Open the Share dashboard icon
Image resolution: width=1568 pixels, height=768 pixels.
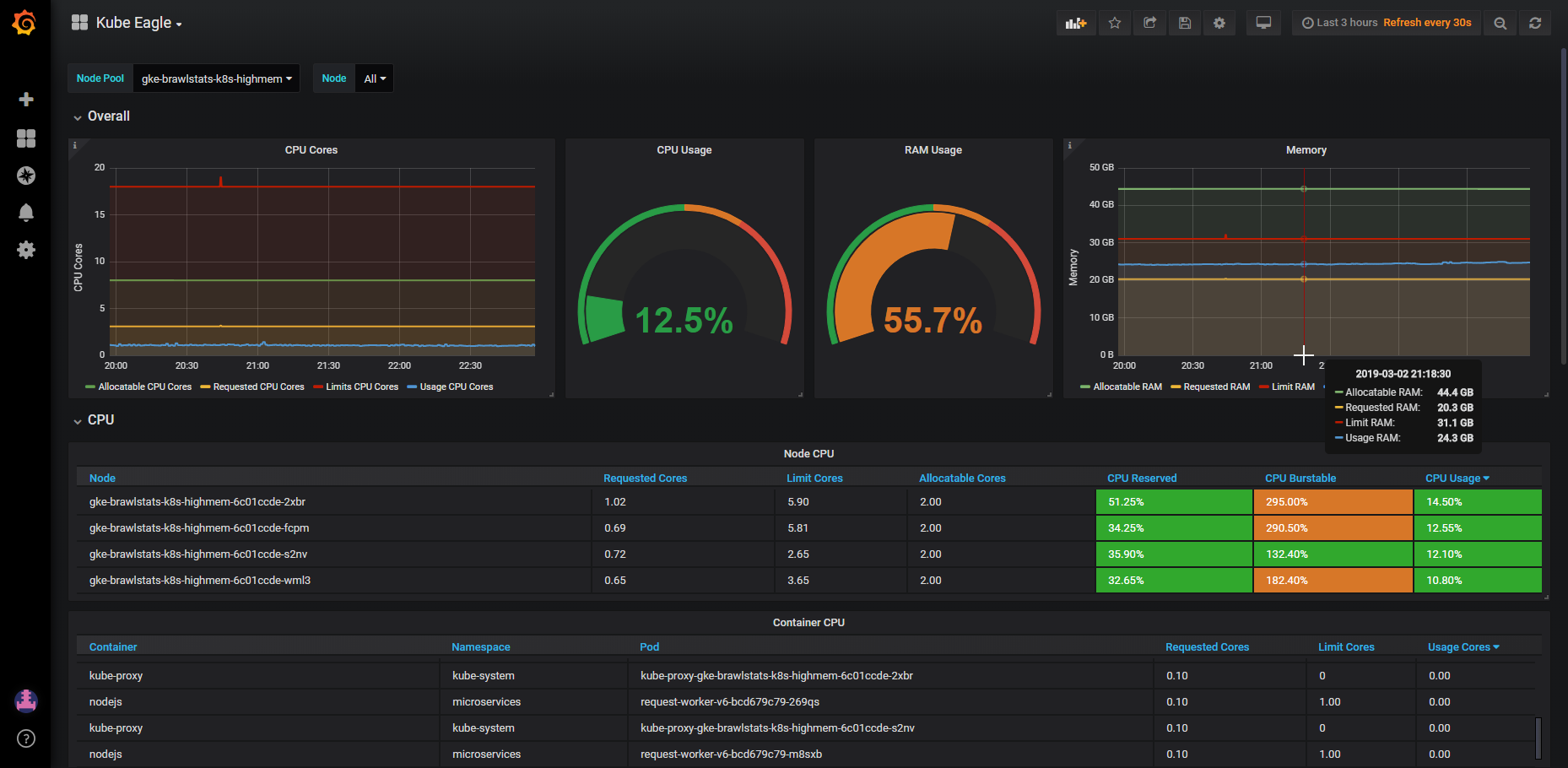[x=1149, y=23]
